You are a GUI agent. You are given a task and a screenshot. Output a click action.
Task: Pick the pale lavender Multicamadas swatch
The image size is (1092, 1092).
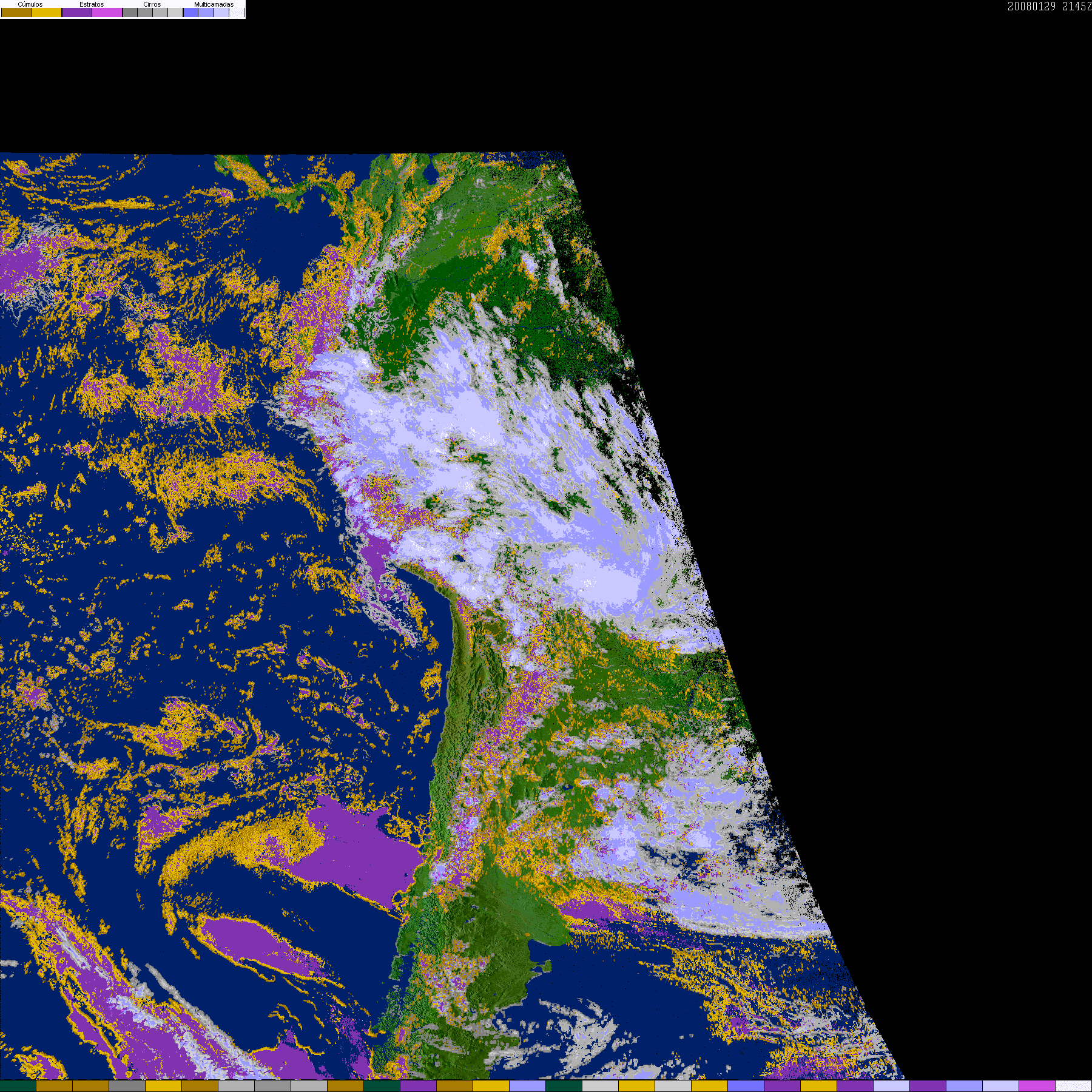(x=221, y=12)
